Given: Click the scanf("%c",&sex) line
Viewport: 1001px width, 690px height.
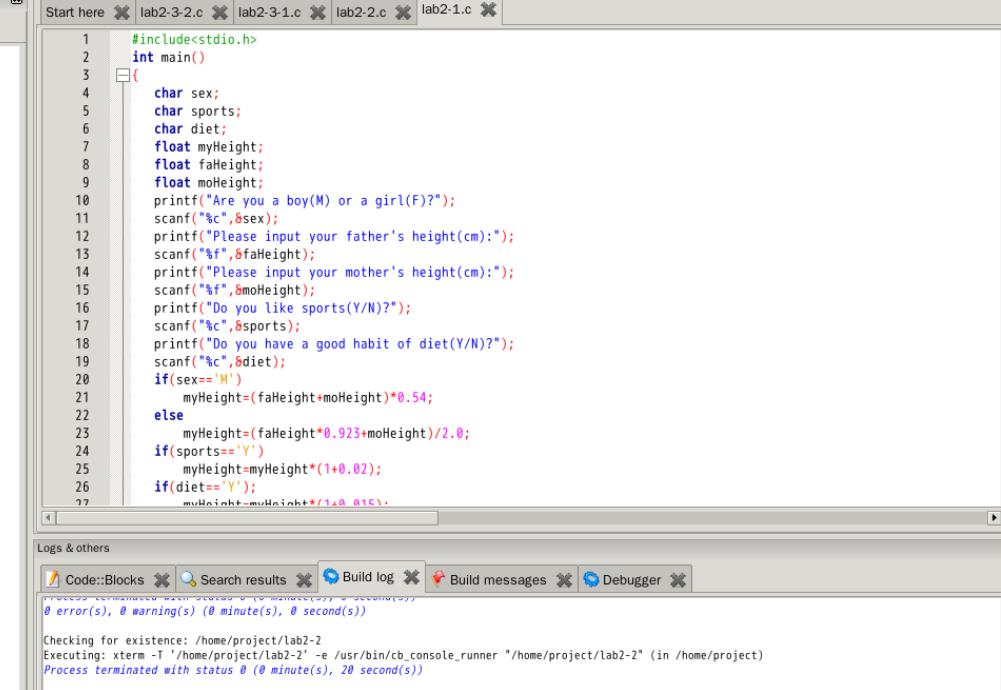Looking at the screenshot, I should [x=216, y=218].
